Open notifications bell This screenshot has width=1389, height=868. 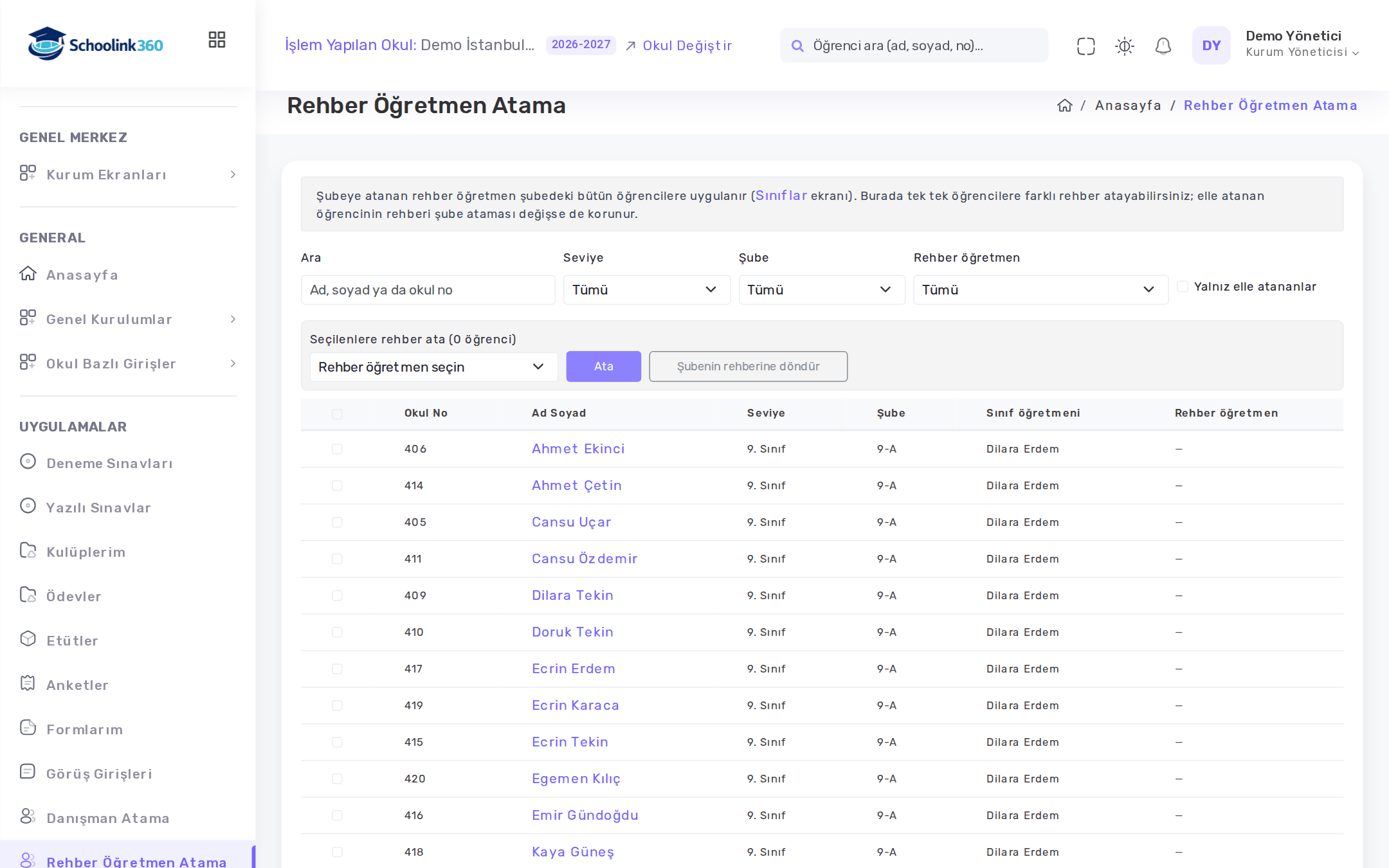pos(1163,46)
